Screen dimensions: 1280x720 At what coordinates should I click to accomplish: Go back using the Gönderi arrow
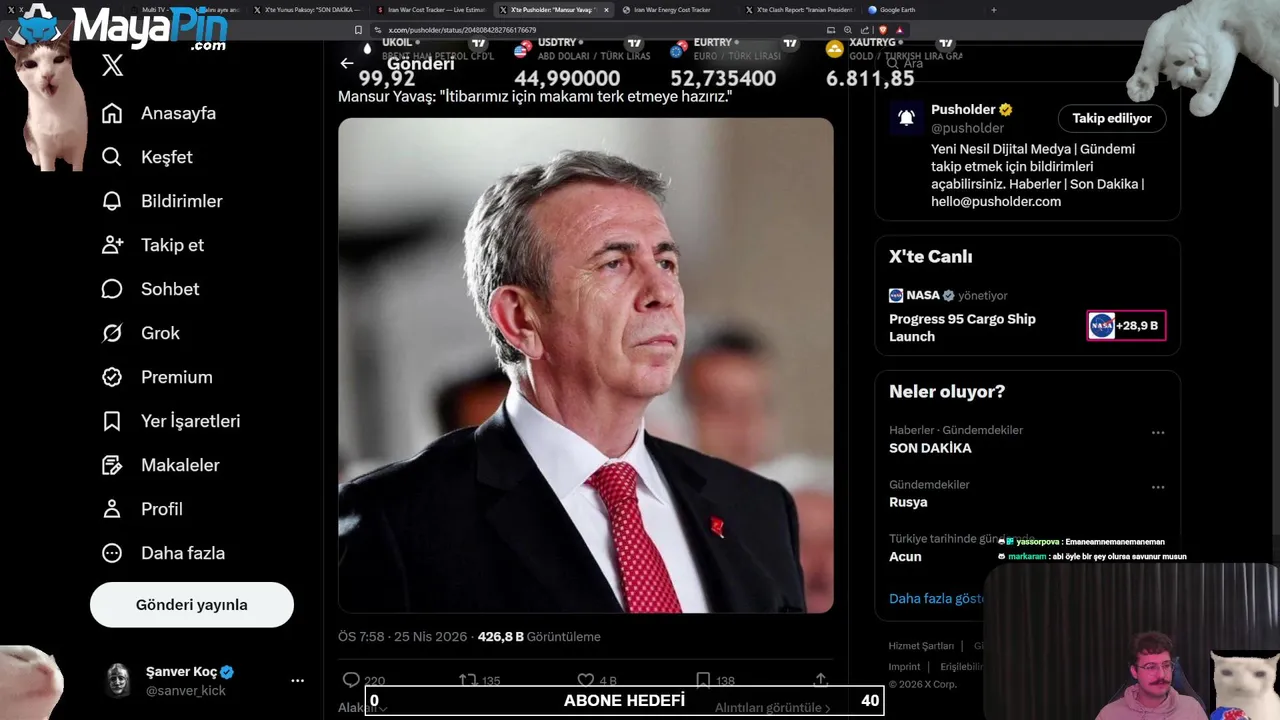point(347,63)
